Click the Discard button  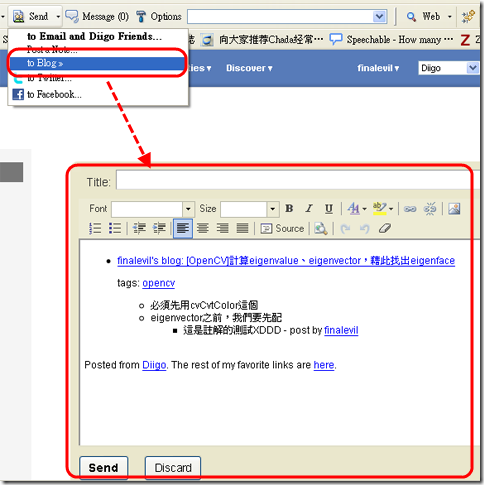pos(173,468)
